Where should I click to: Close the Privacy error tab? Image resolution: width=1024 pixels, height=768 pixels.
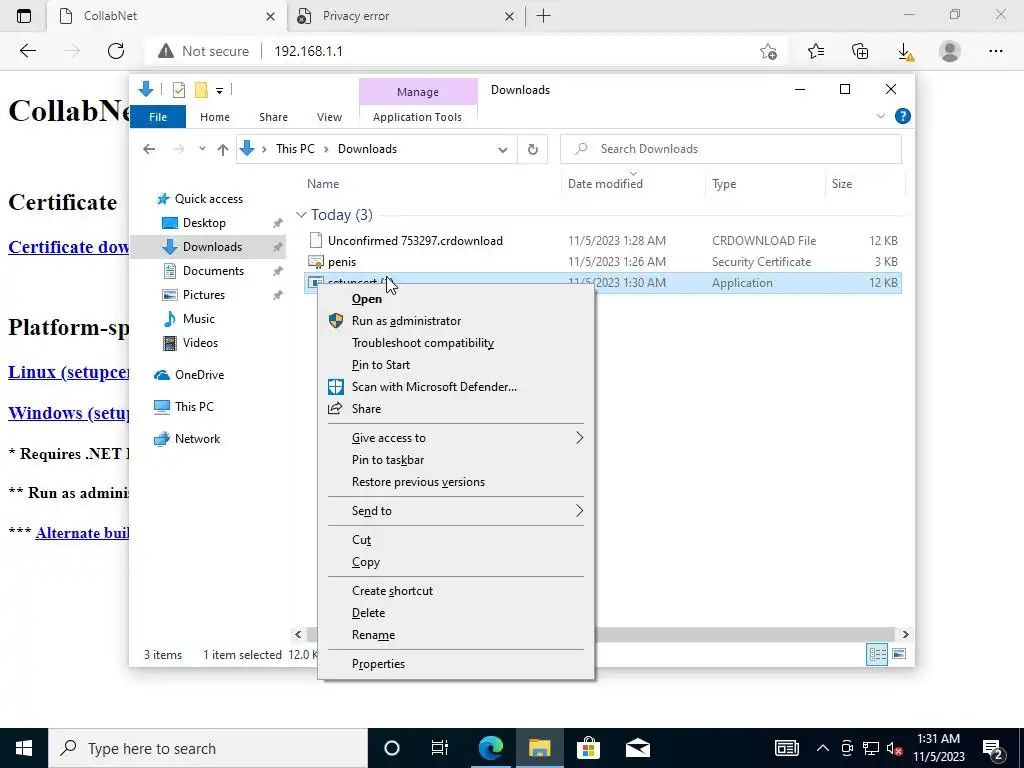tap(509, 16)
